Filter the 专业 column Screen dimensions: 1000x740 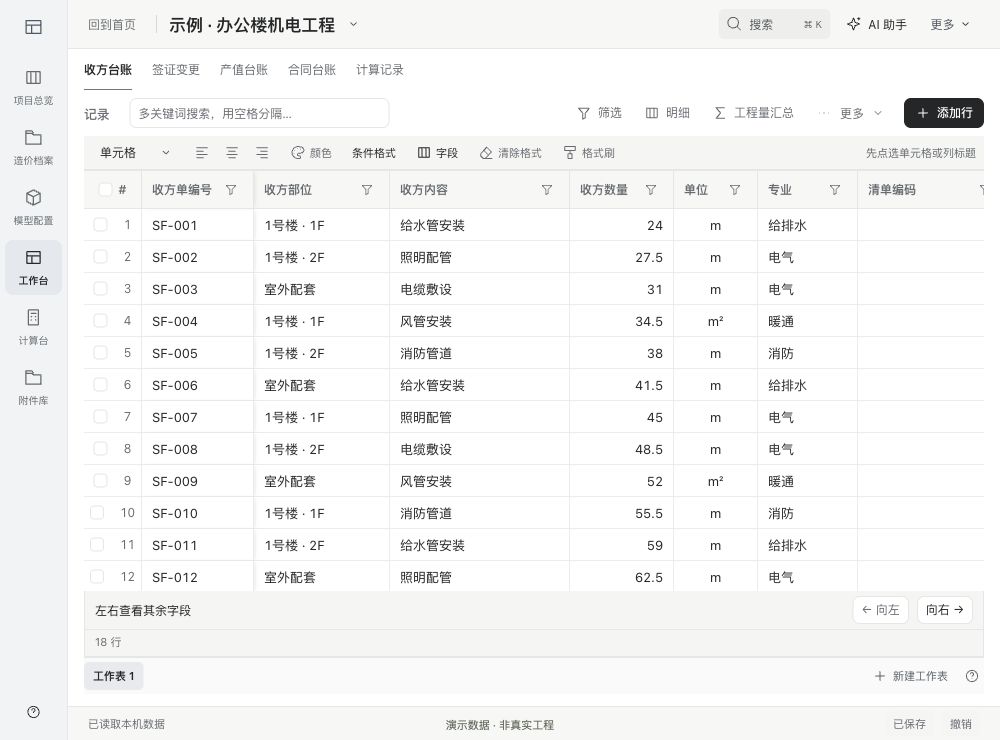point(834,189)
